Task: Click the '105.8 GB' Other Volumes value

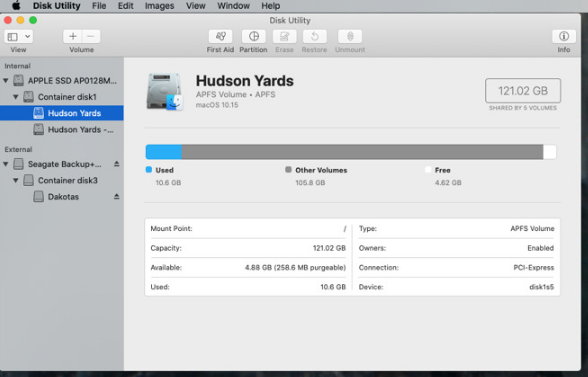Action: [x=310, y=183]
